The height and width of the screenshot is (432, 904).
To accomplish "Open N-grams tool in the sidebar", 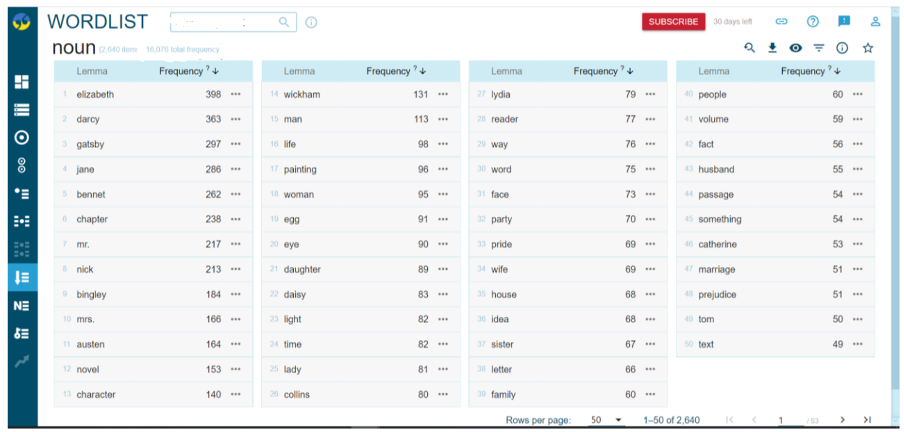I will point(21,305).
